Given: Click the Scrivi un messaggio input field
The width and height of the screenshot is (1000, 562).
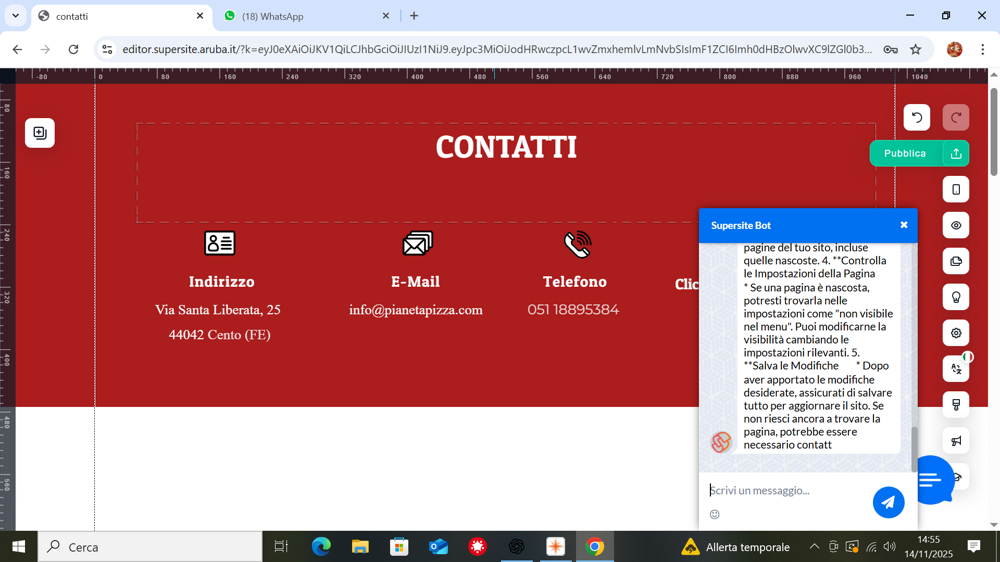Looking at the screenshot, I should 785,491.
